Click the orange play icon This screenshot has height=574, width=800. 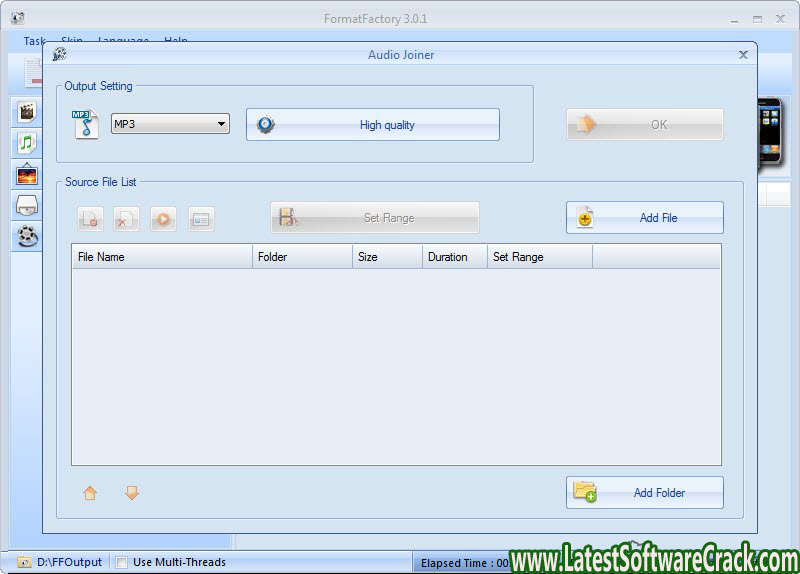pos(163,219)
